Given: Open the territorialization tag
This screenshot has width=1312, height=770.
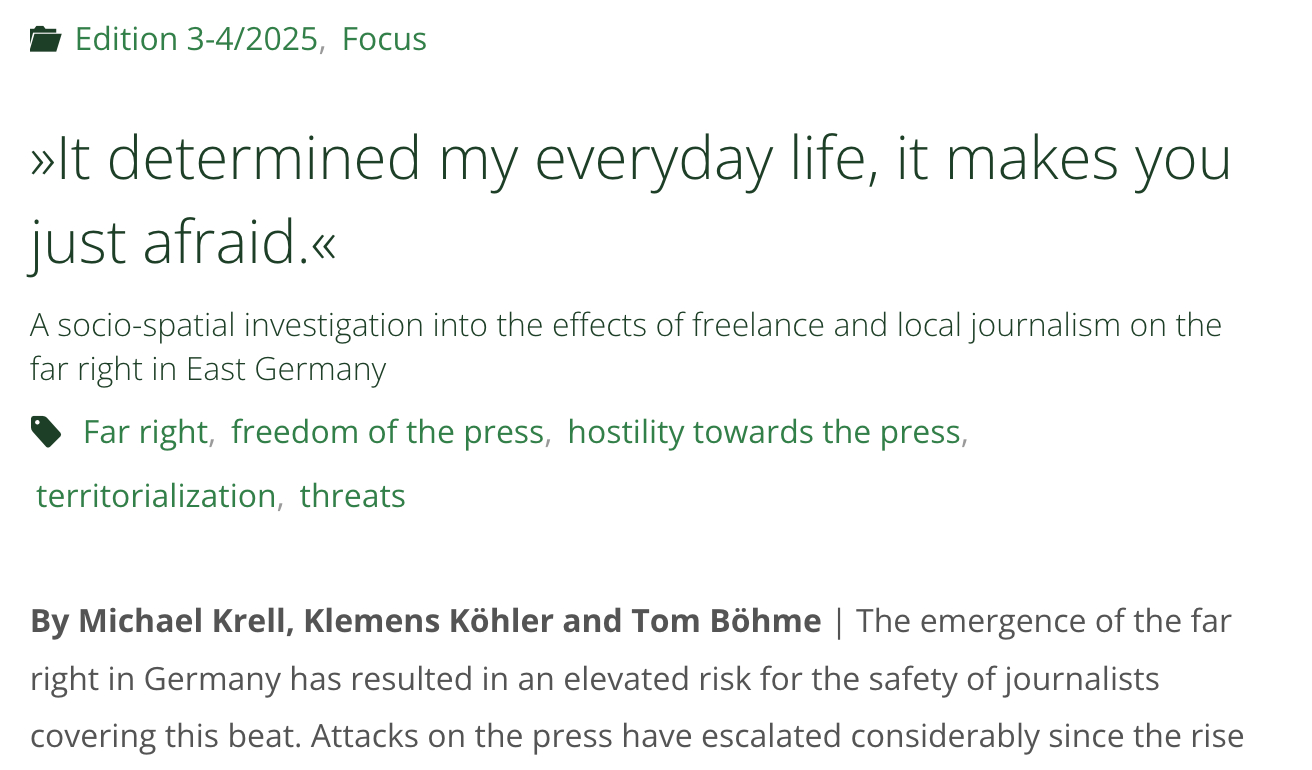Looking at the screenshot, I should click(155, 496).
